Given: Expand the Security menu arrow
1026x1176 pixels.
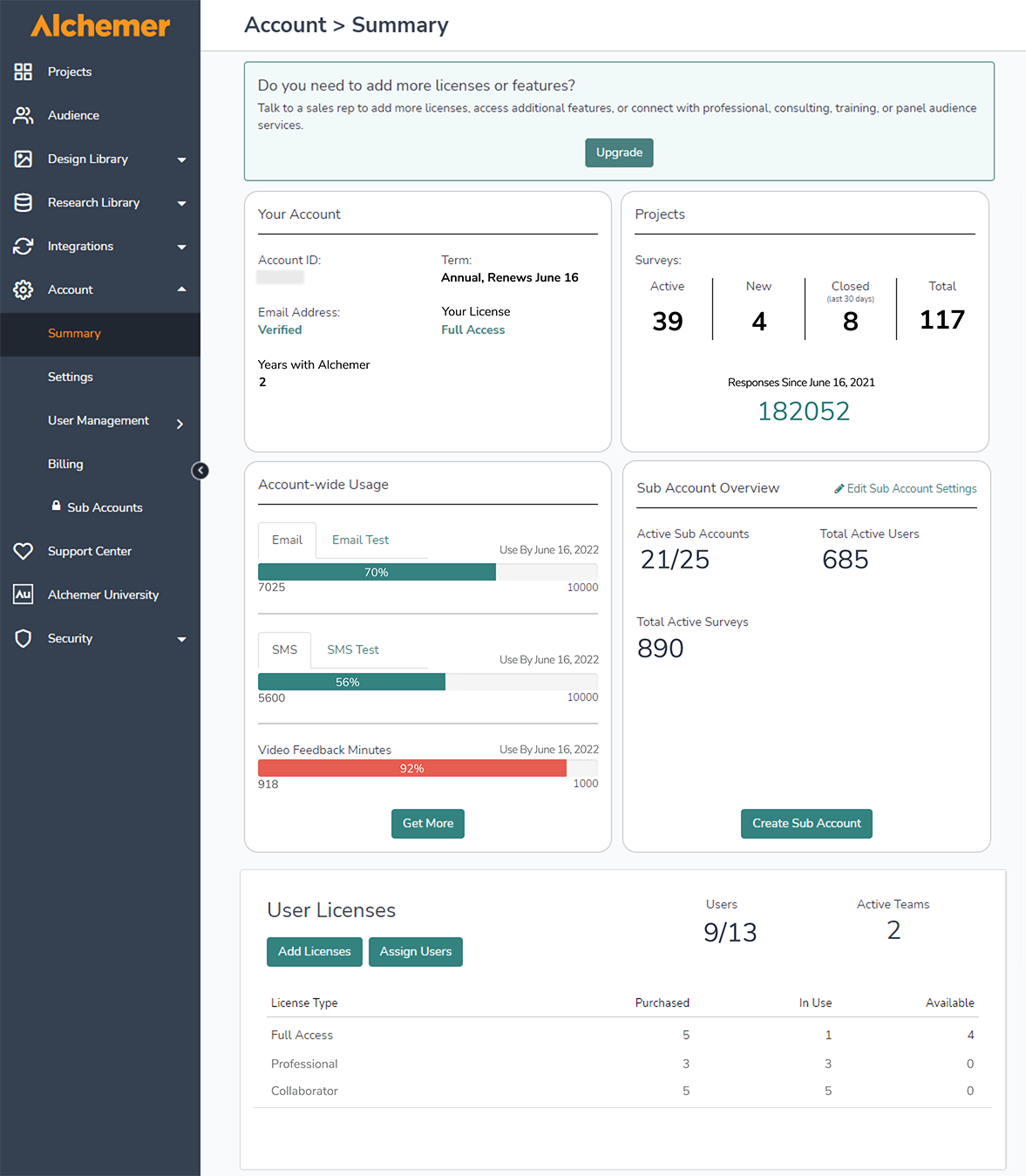Looking at the screenshot, I should (x=181, y=639).
